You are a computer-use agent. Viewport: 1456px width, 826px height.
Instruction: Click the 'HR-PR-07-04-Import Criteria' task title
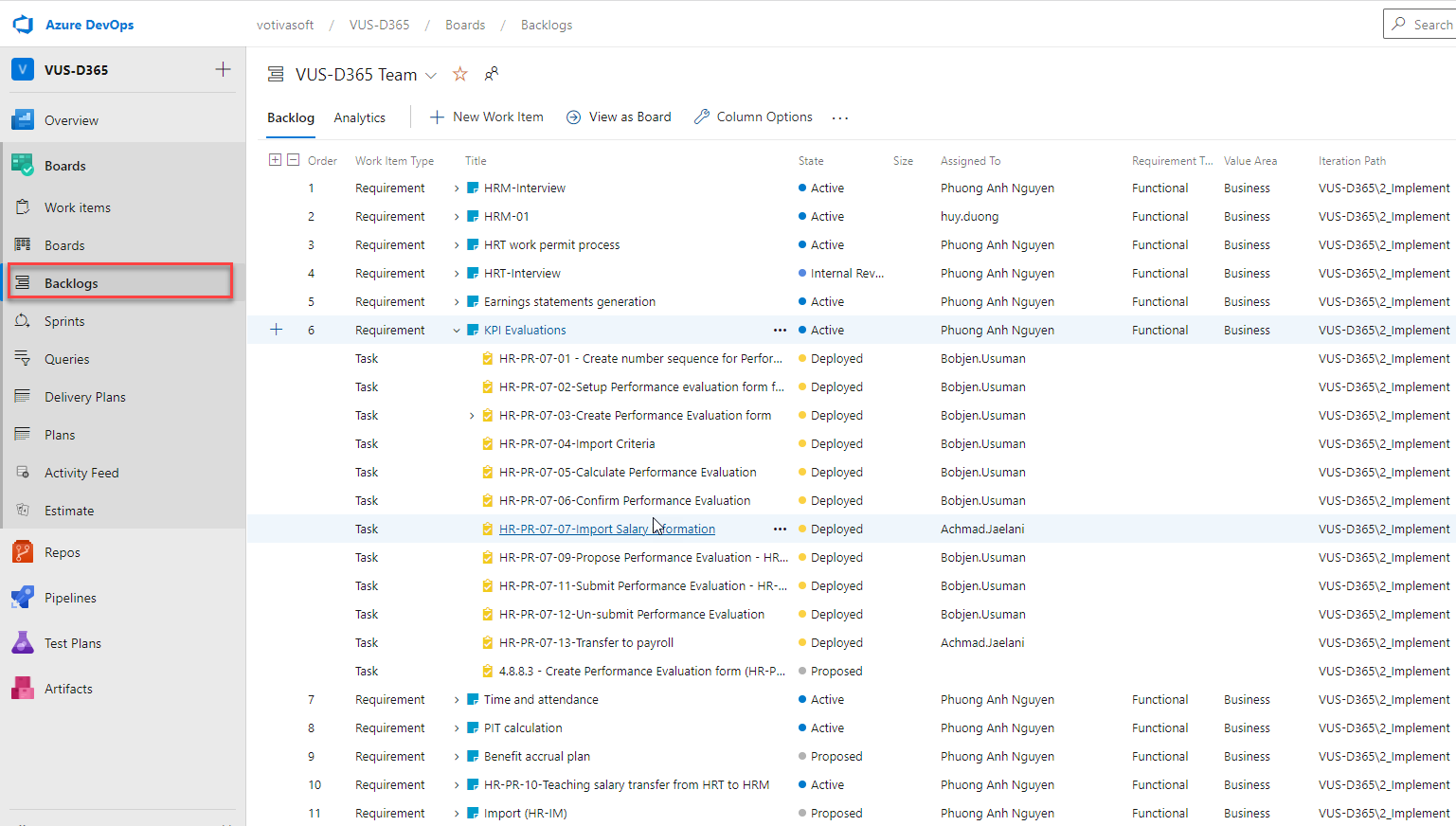[x=577, y=443]
